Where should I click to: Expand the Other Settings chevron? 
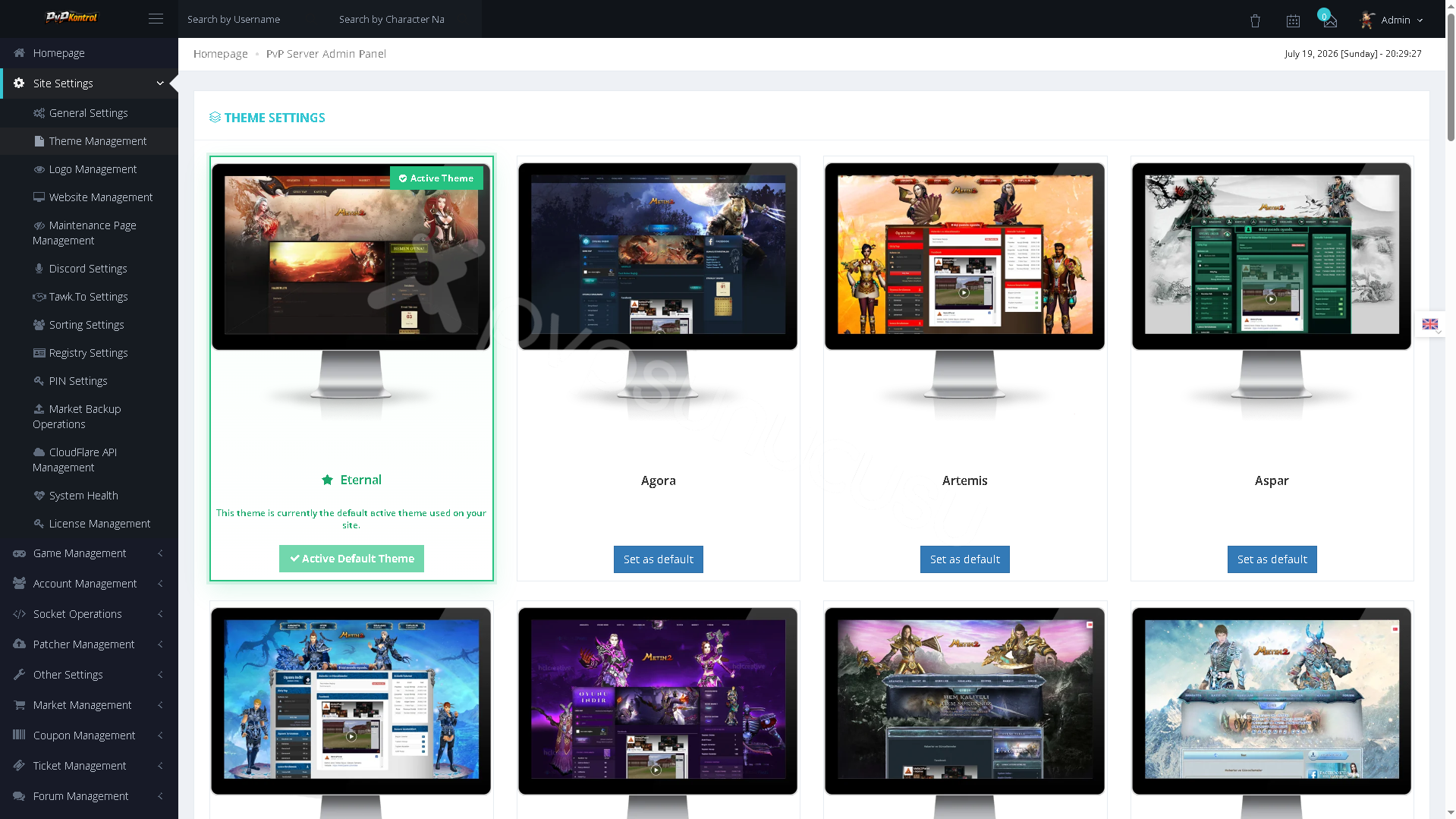point(160,675)
